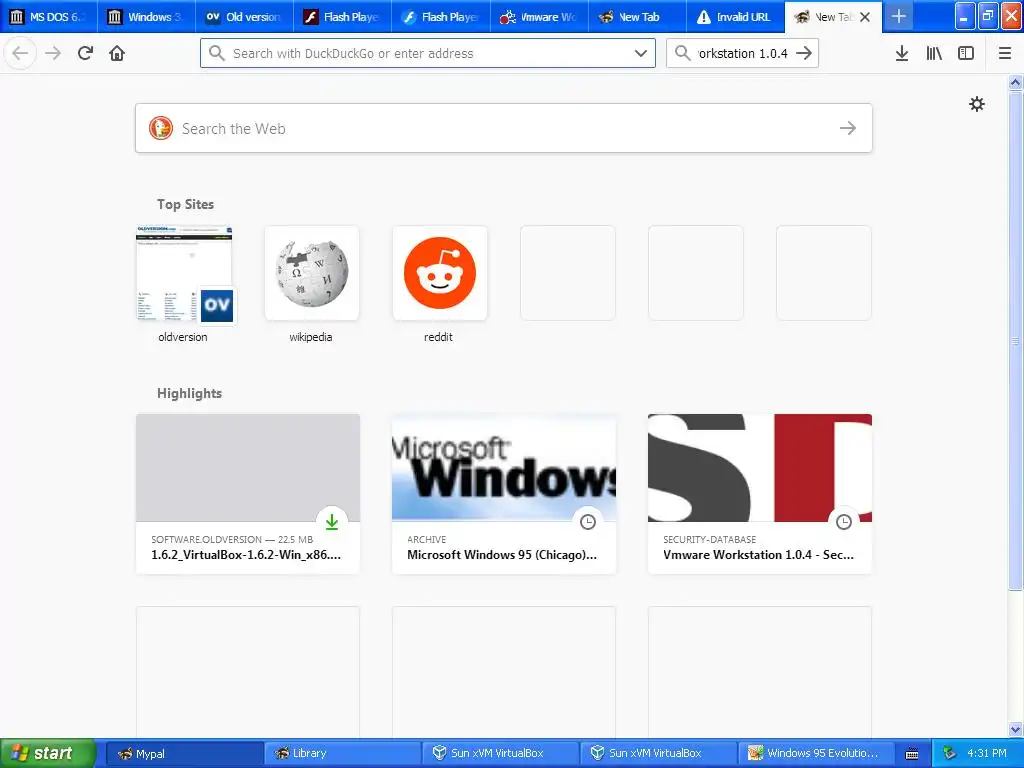Click the download badge on VirtualBox highlight
Image resolution: width=1024 pixels, height=768 pixels.
click(332, 521)
